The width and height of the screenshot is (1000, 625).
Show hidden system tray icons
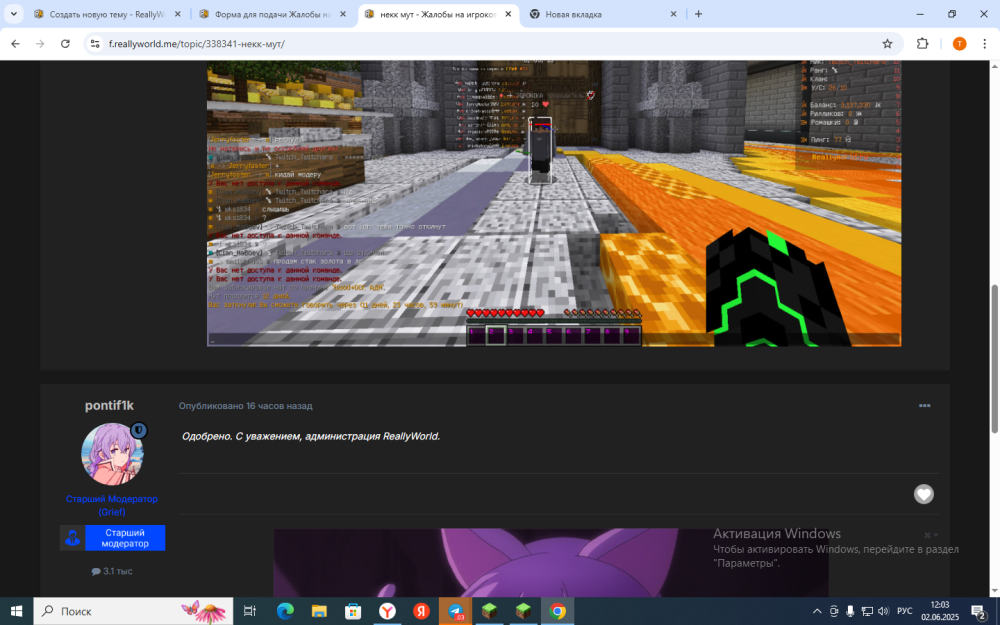(x=817, y=611)
